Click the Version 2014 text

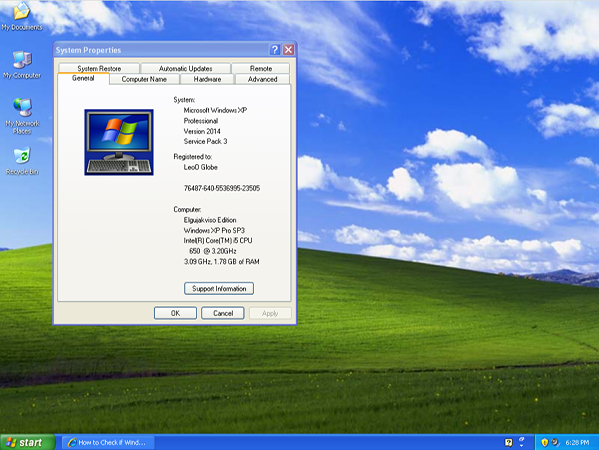click(202, 131)
